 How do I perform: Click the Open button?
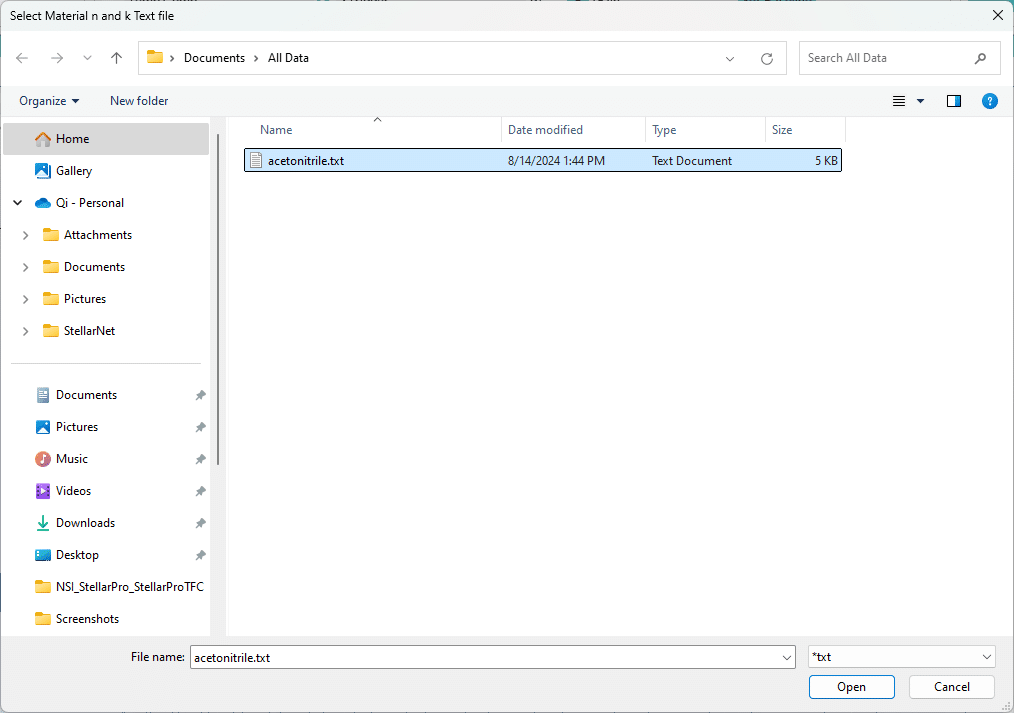pos(851,687)
